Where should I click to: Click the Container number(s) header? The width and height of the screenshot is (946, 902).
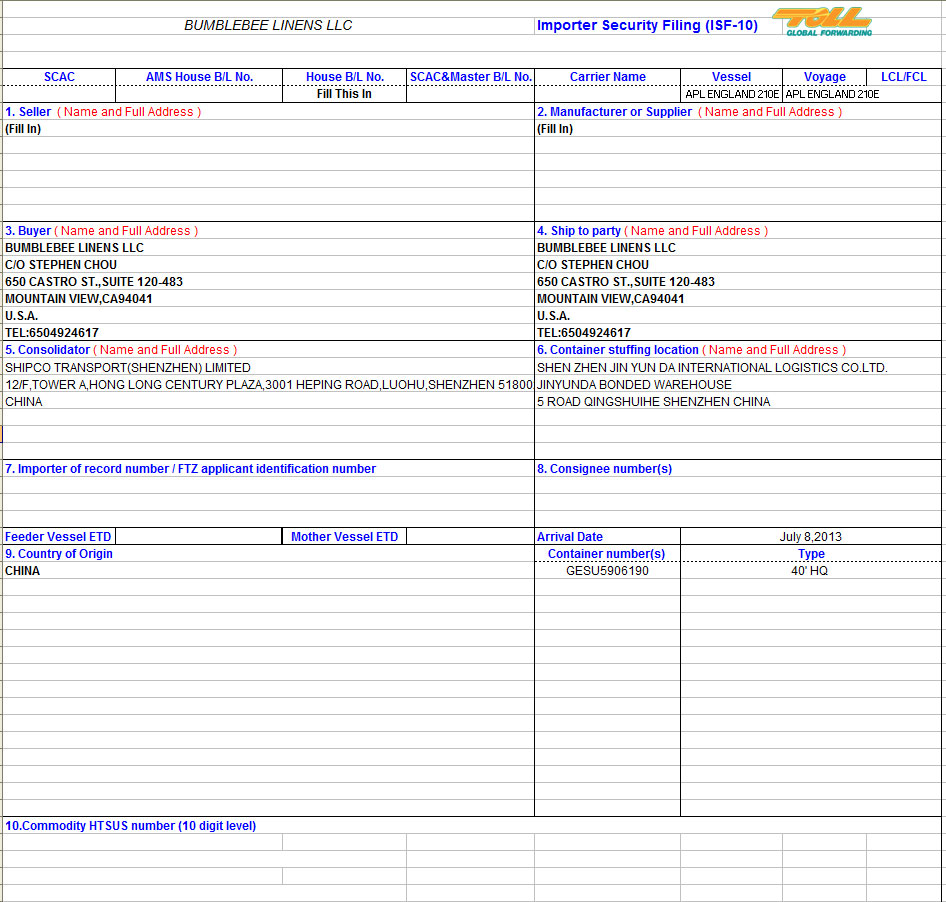(606, 553)
